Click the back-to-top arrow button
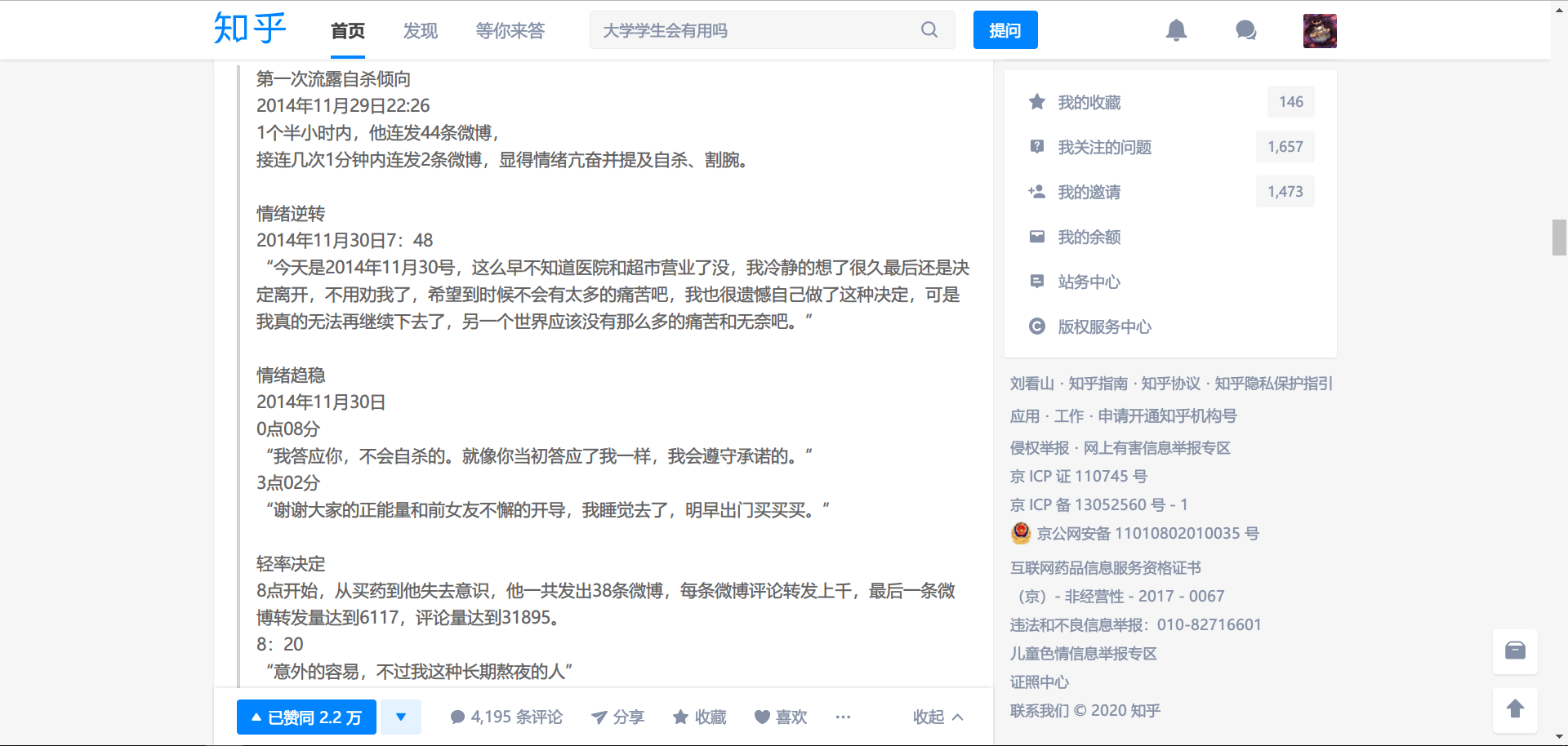Viewport: 1568px width, 746px height. [x=1515, y=709]
